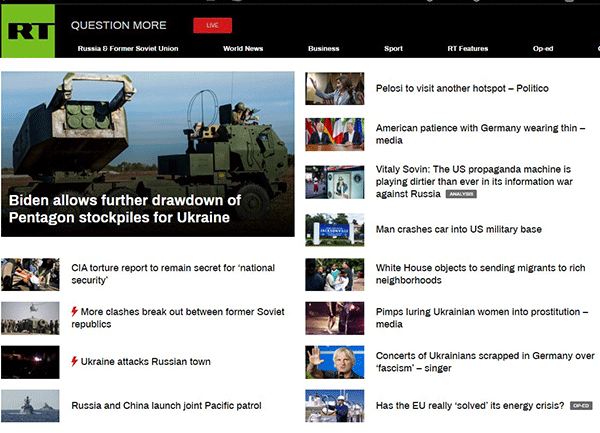
Task: Click the Pelosi article thumbnail
Action: click(334, 88)
